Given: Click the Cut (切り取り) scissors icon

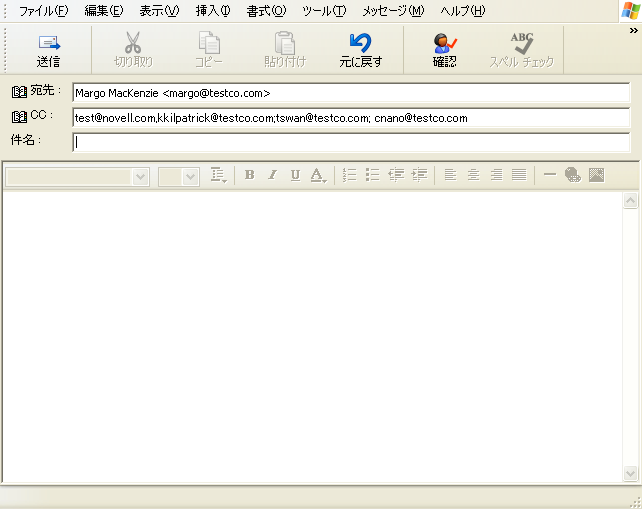Looking at the screenshot, I should coord(133,43).
